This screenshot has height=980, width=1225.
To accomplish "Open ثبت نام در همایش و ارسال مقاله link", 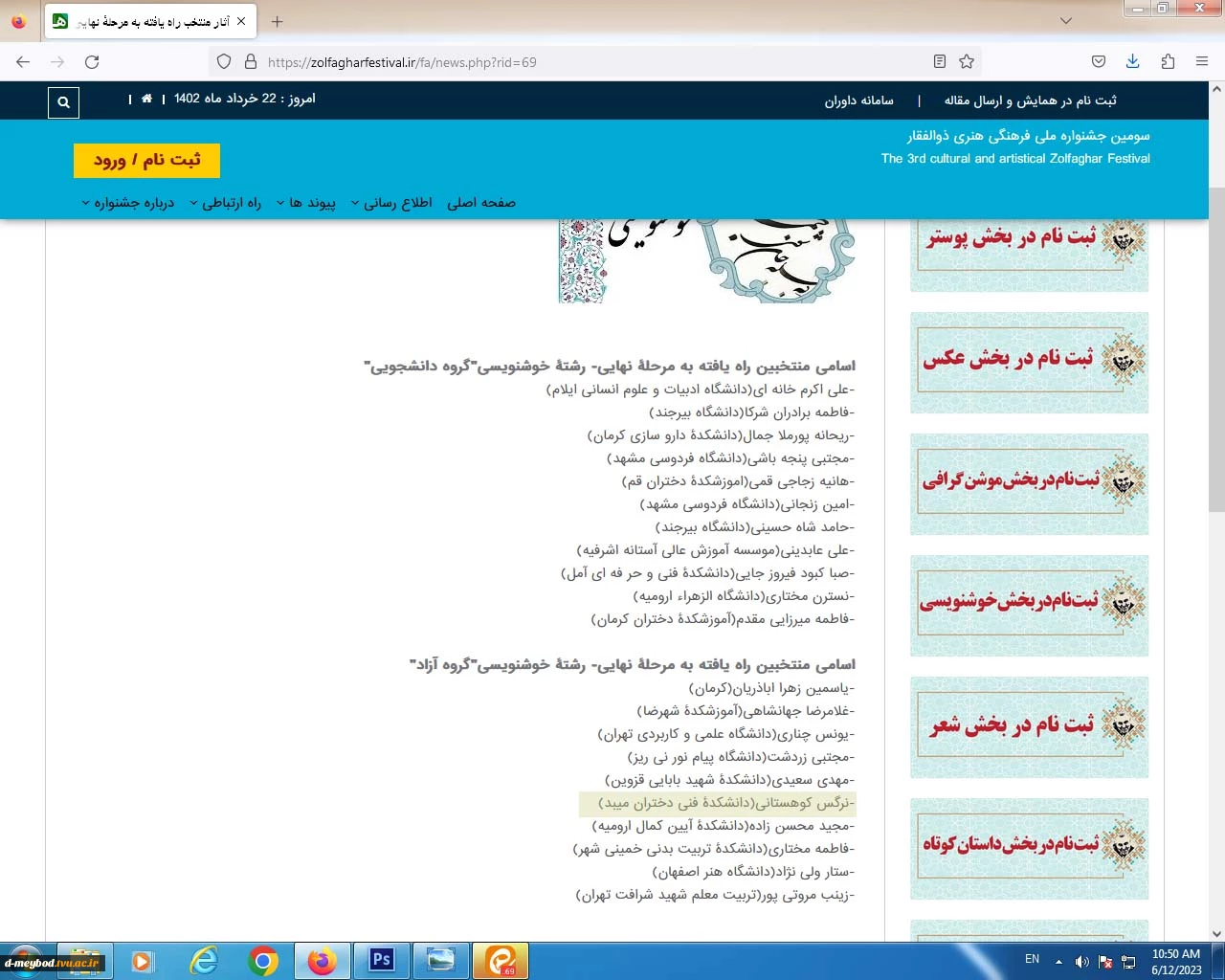I will click(1031, 100).
